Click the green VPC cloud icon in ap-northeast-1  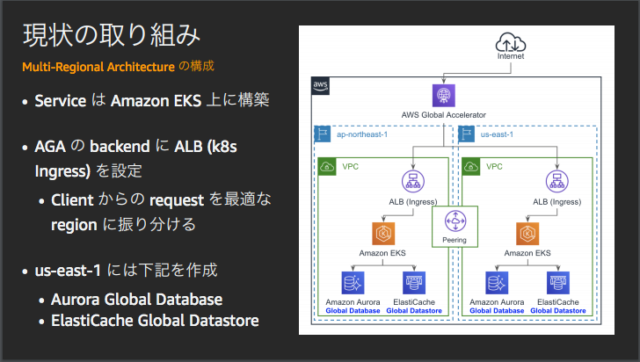[x=327, y=167]
